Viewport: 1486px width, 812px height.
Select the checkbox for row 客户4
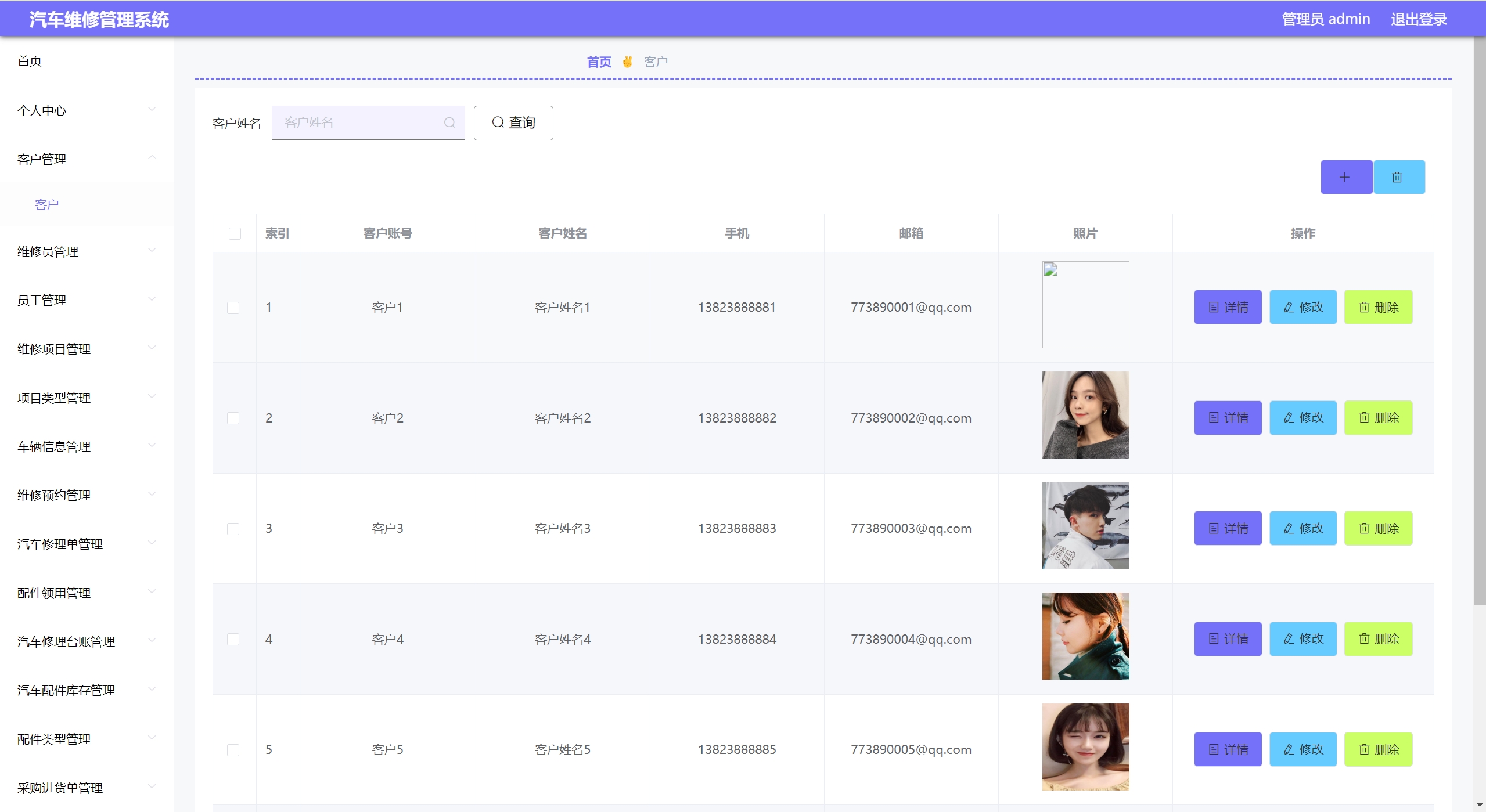point(233,639)
